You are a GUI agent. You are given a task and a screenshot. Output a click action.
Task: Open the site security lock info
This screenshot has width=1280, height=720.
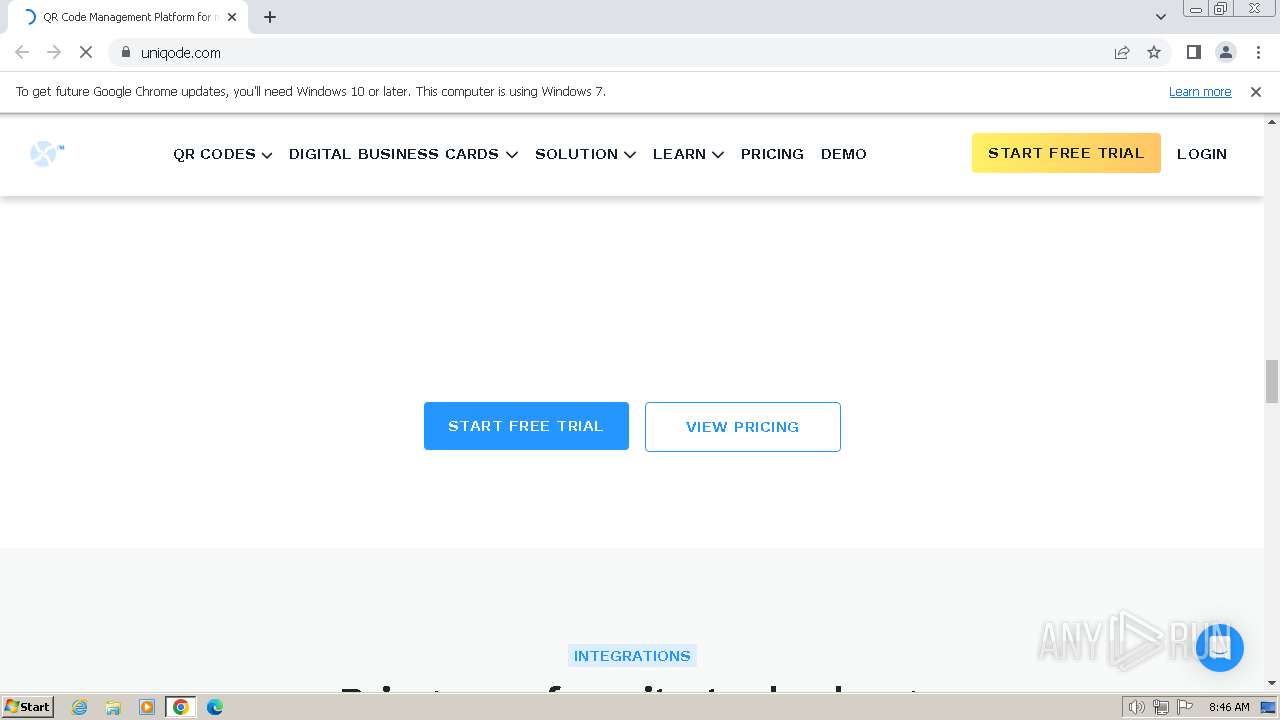click(125, 52)
